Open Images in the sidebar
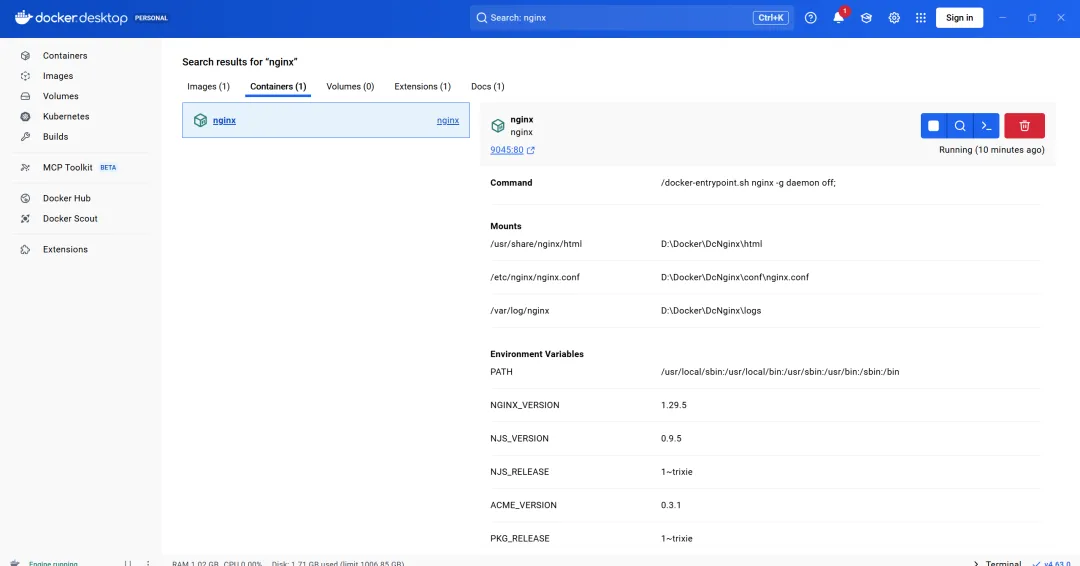The width and height of the screenshot is (1080, 566). (58, 76)
